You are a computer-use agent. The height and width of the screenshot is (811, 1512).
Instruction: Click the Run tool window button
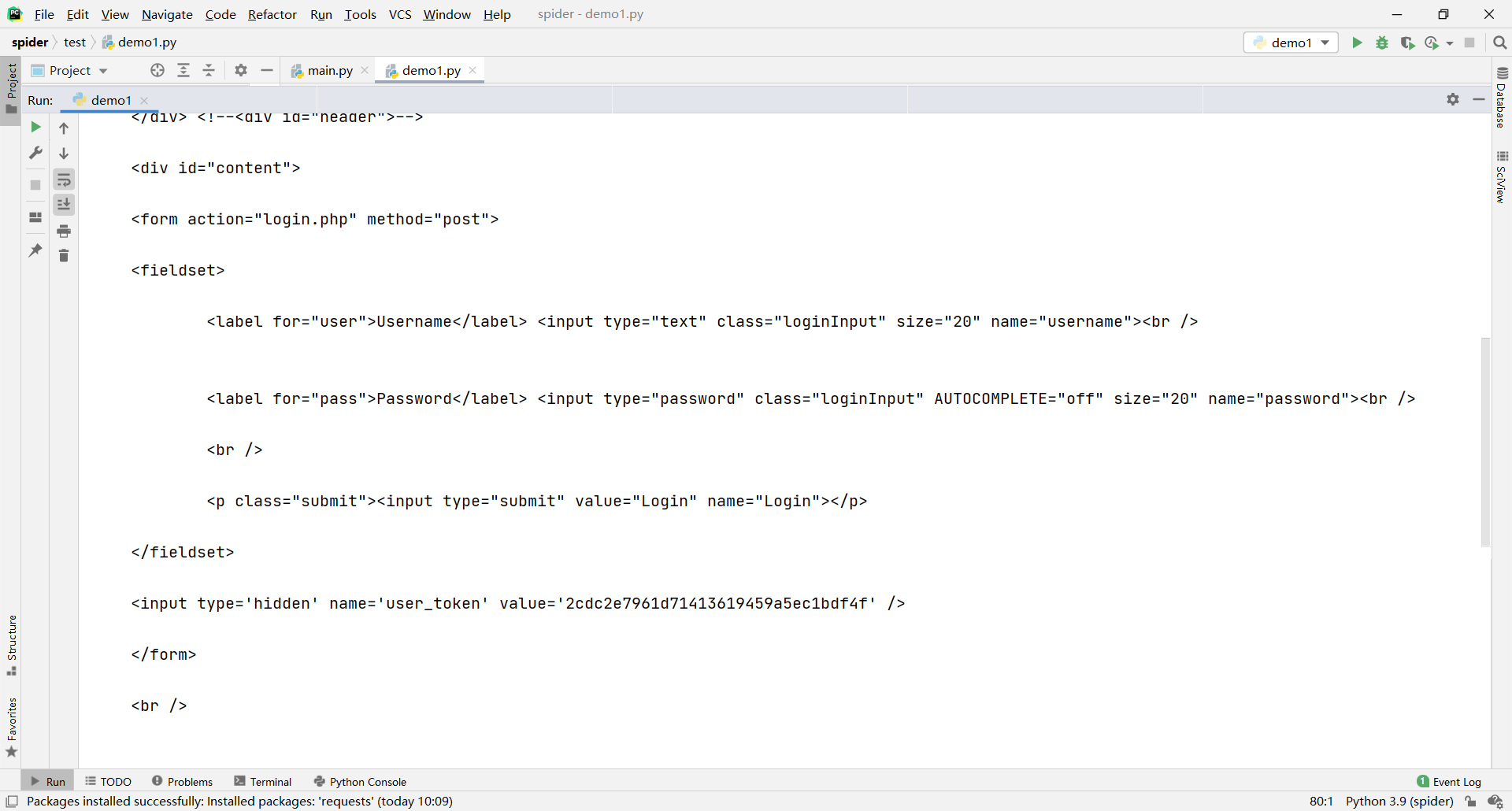pyautogui.click(x=48, y=781)
